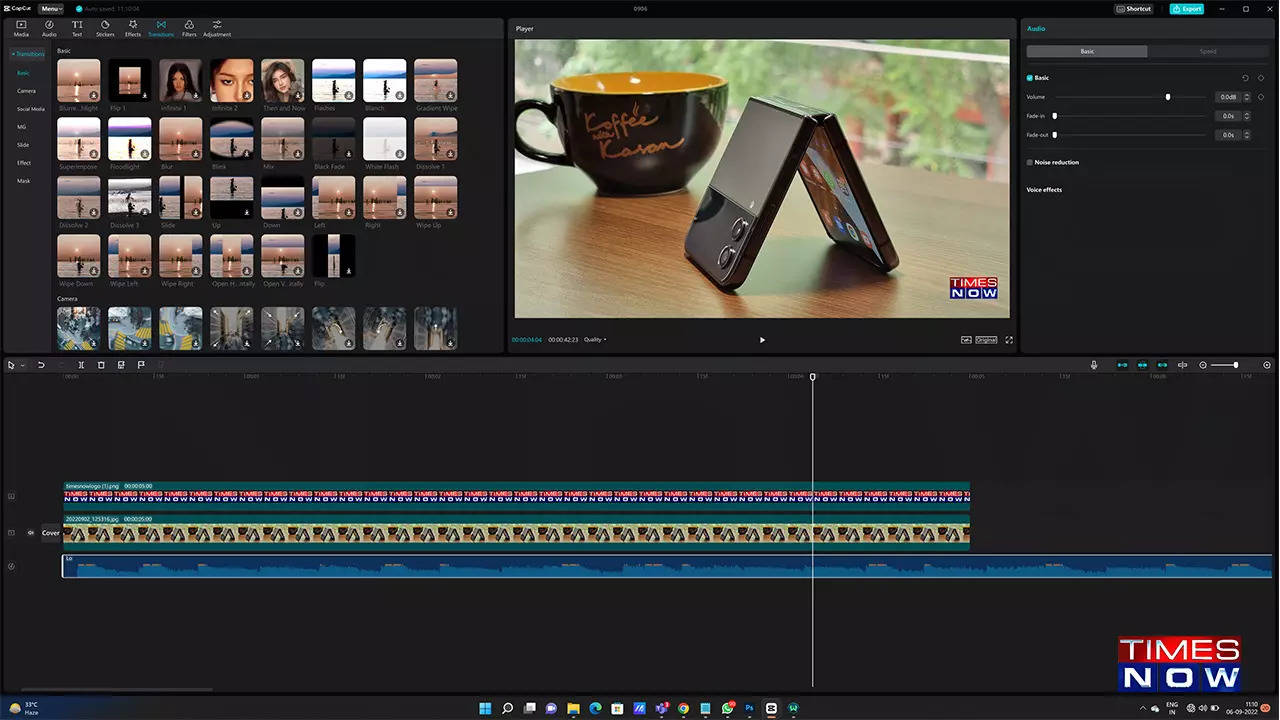The height and width of the screenshot is (720, 1280).
Task: Open the CapCut Menu dropdown
Action: coord(52,9)
